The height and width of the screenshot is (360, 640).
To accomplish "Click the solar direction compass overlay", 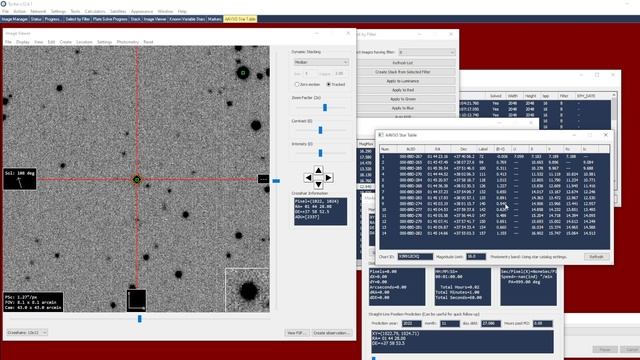I will 20,179.
